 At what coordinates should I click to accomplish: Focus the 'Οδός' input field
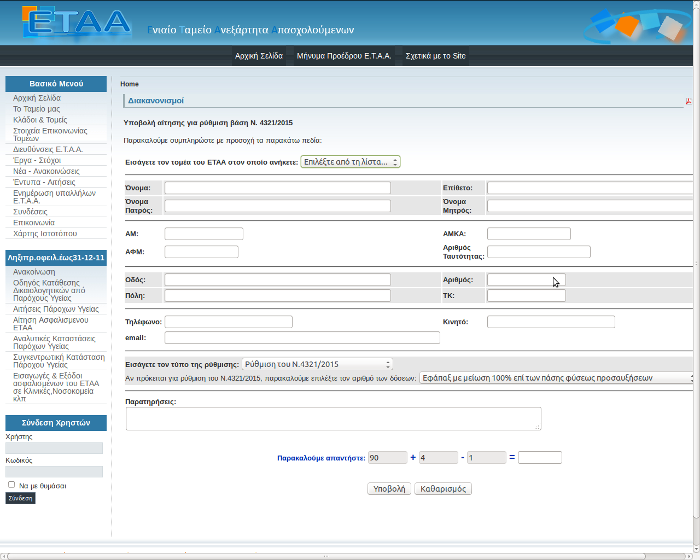[277, 280]
